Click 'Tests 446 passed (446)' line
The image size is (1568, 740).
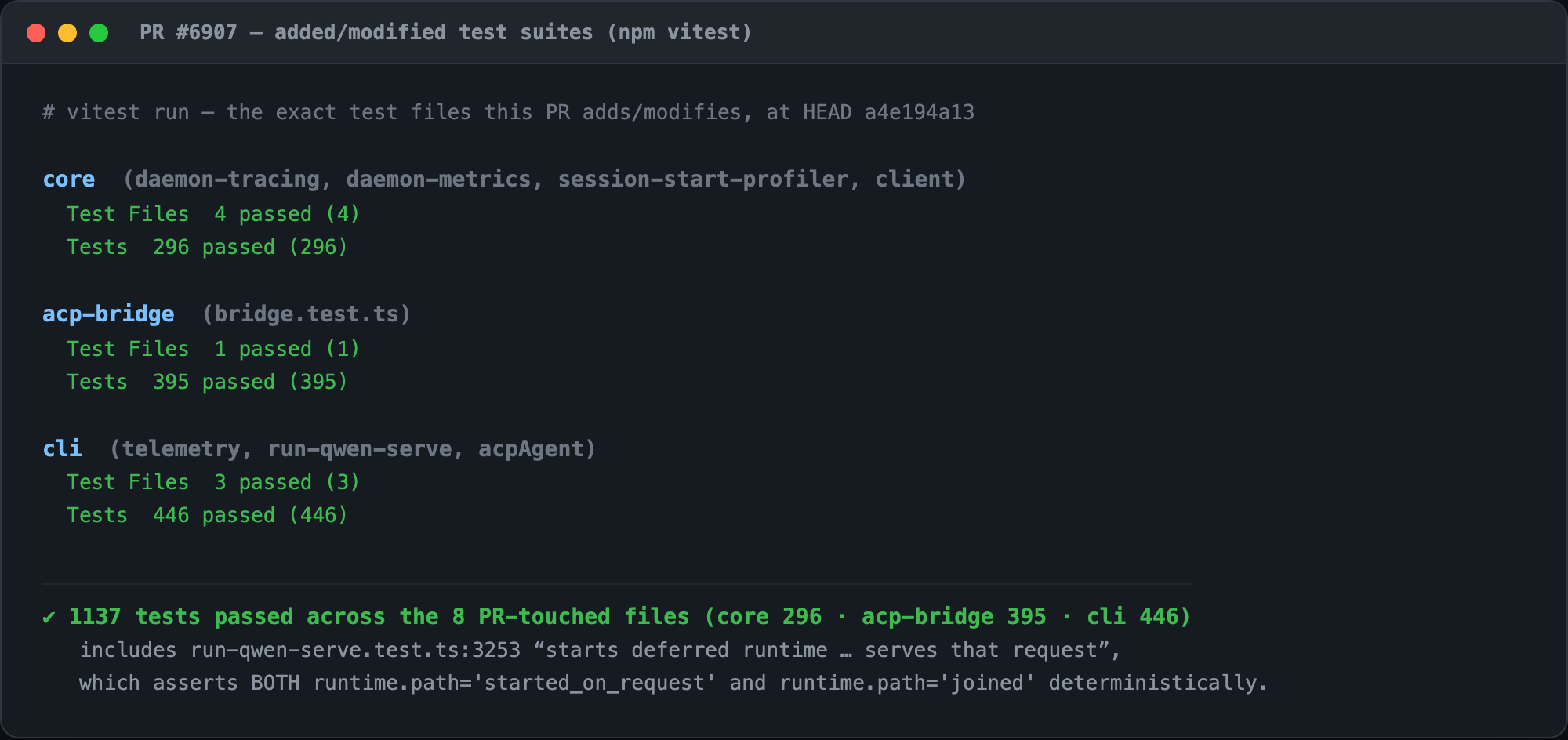[207, 515]
